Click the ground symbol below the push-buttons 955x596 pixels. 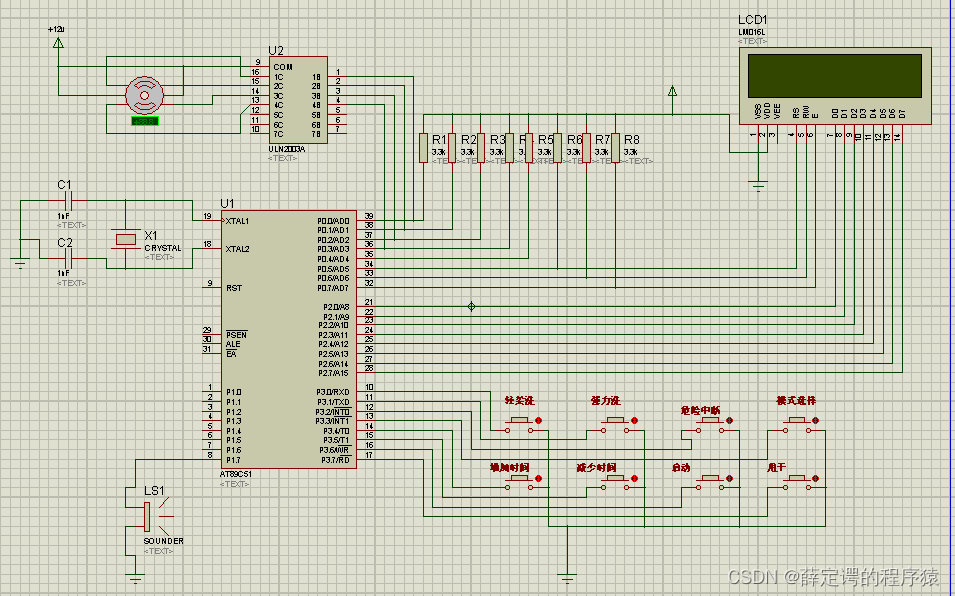(567, 578)
